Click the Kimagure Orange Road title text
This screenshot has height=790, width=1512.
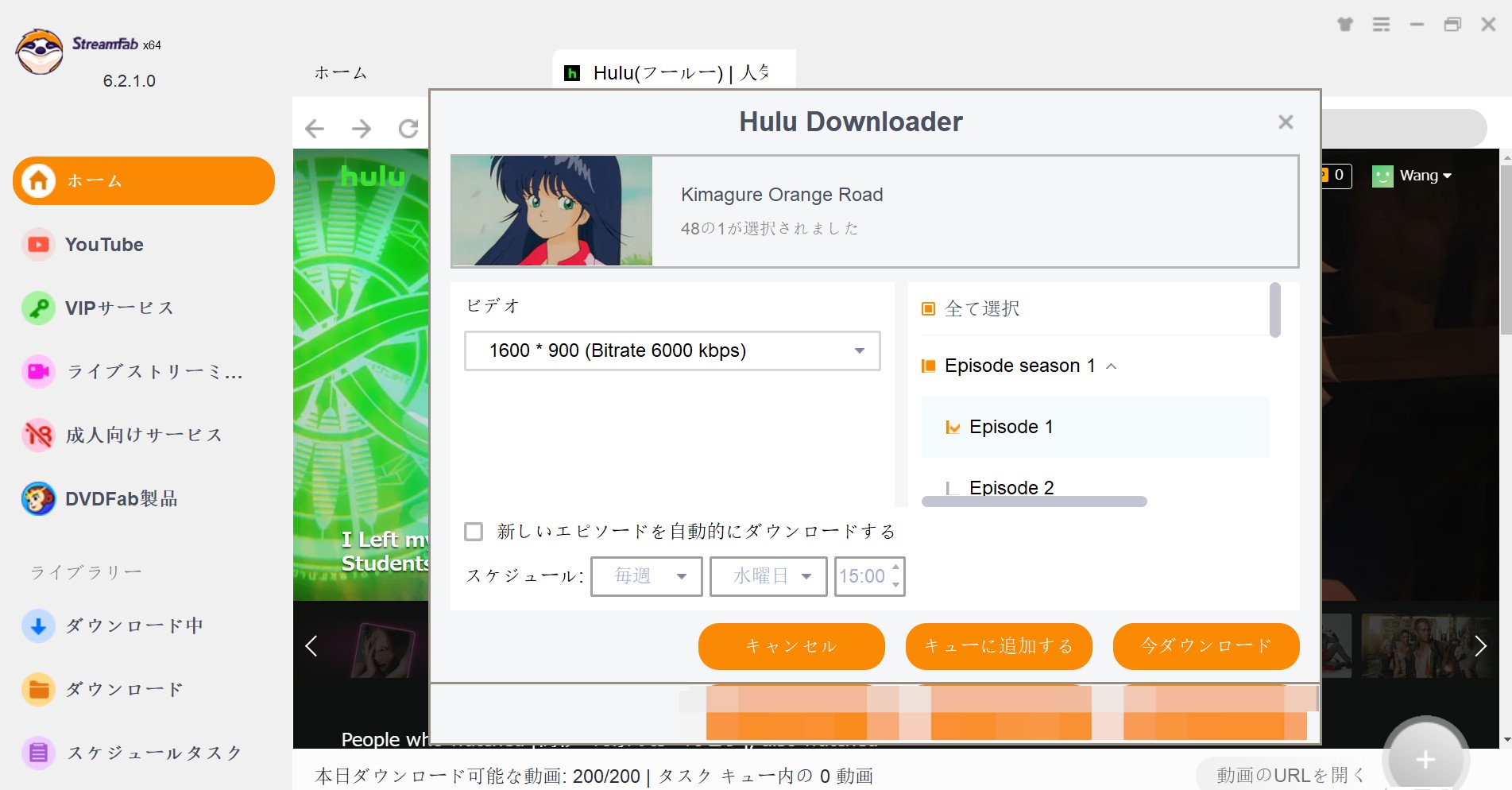coord(782,195)
